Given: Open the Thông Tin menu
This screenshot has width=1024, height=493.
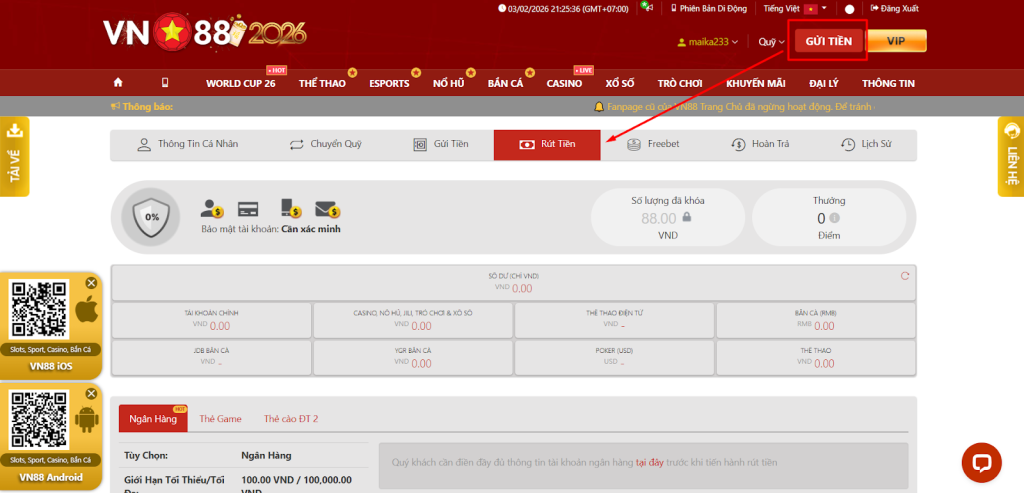Looking at the screenshot, I should 888,84.
